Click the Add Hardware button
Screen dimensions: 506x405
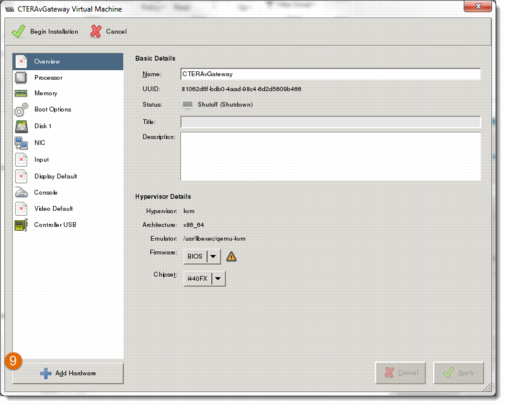(68, 373)
